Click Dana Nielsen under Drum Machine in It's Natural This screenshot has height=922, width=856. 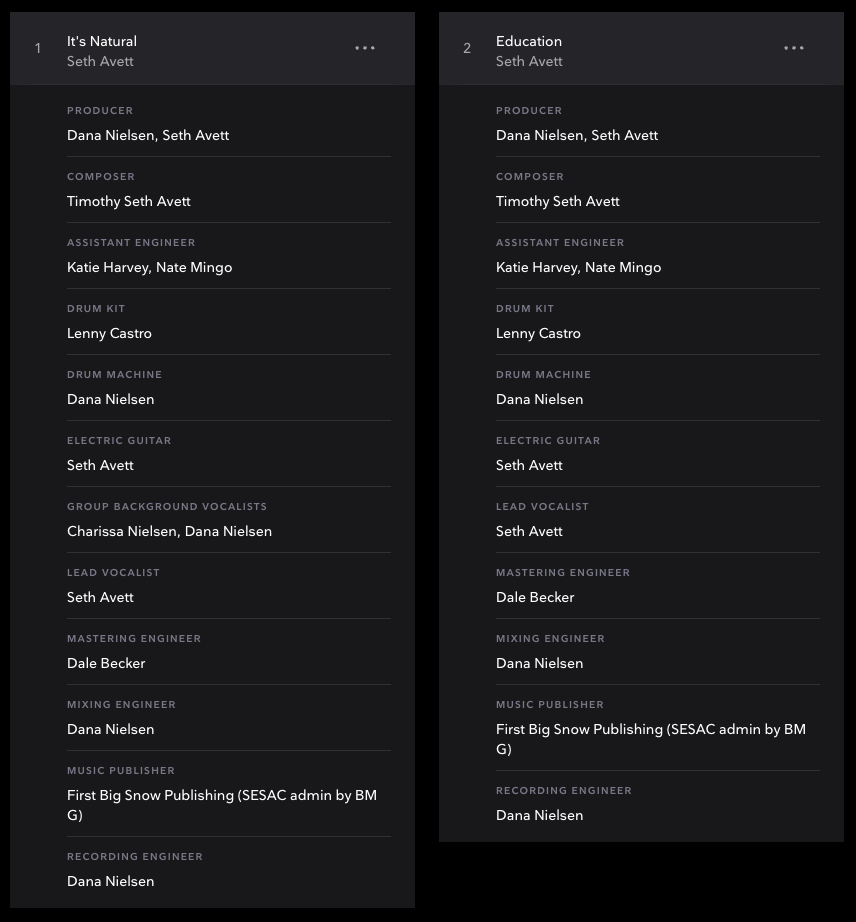(111, 399)
